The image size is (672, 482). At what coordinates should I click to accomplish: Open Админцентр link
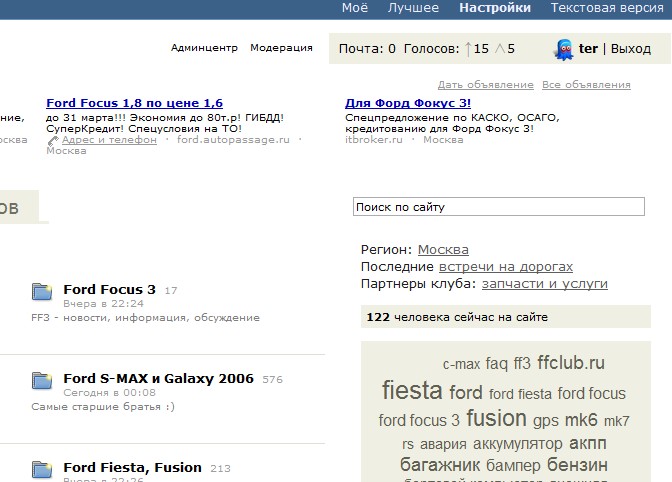pos(204,48)
